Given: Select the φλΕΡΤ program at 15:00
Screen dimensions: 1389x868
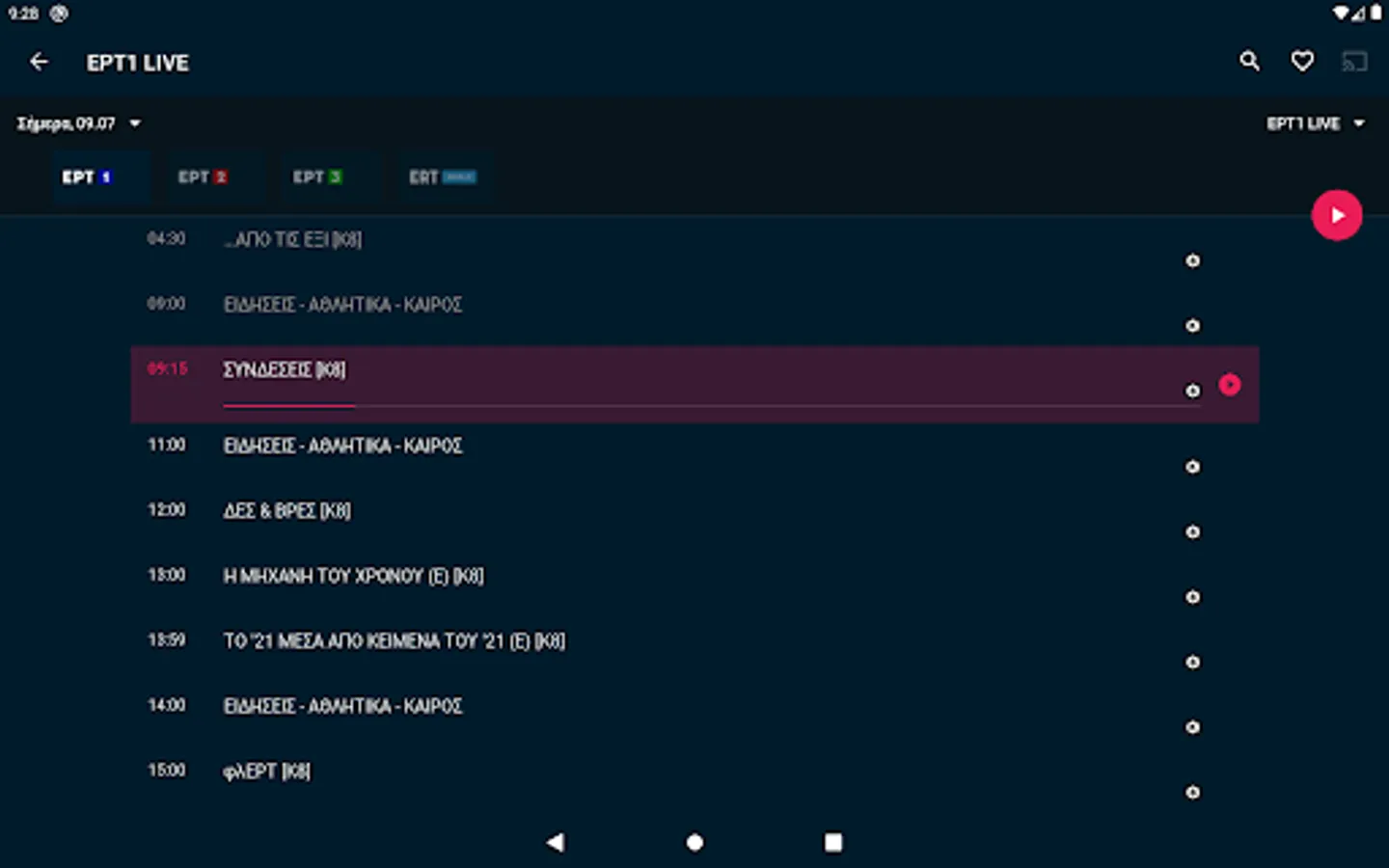Looking at the screenshot, I should (x=694, y=780).
